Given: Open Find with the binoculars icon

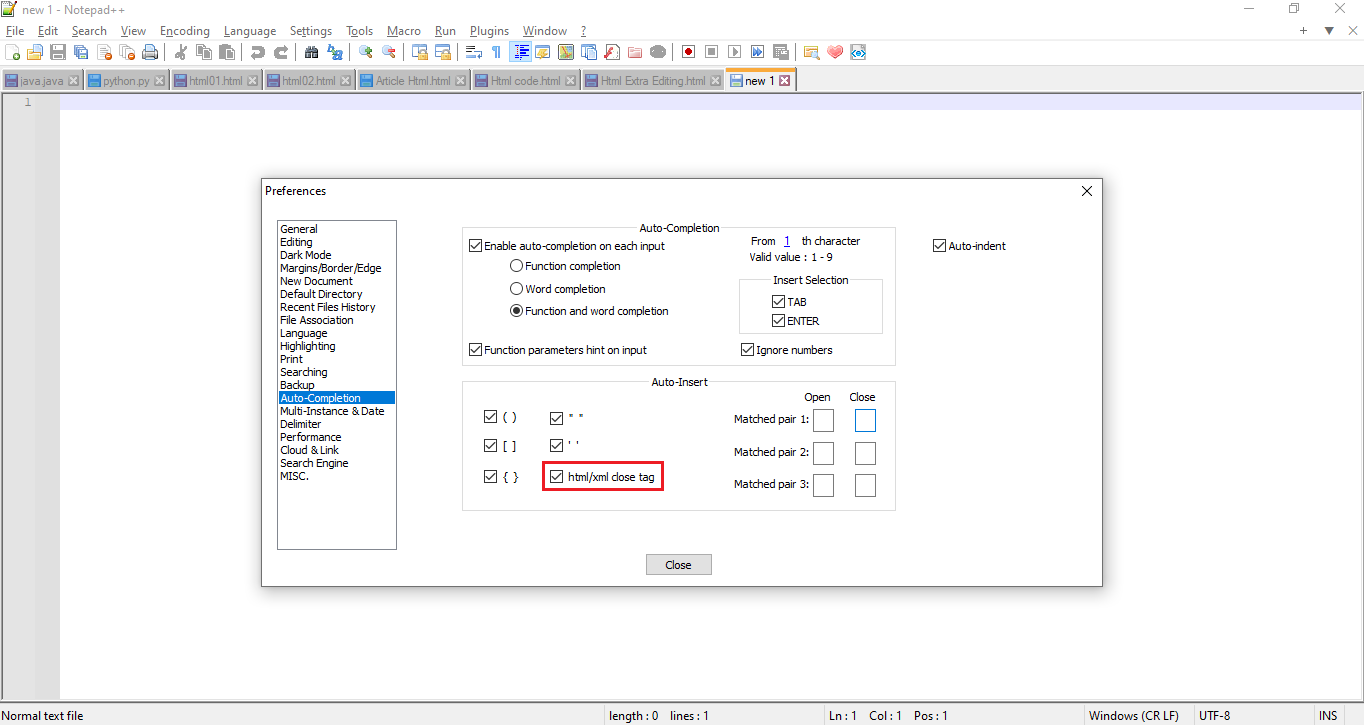Looking at the screenshot, I should pos(312,52).
